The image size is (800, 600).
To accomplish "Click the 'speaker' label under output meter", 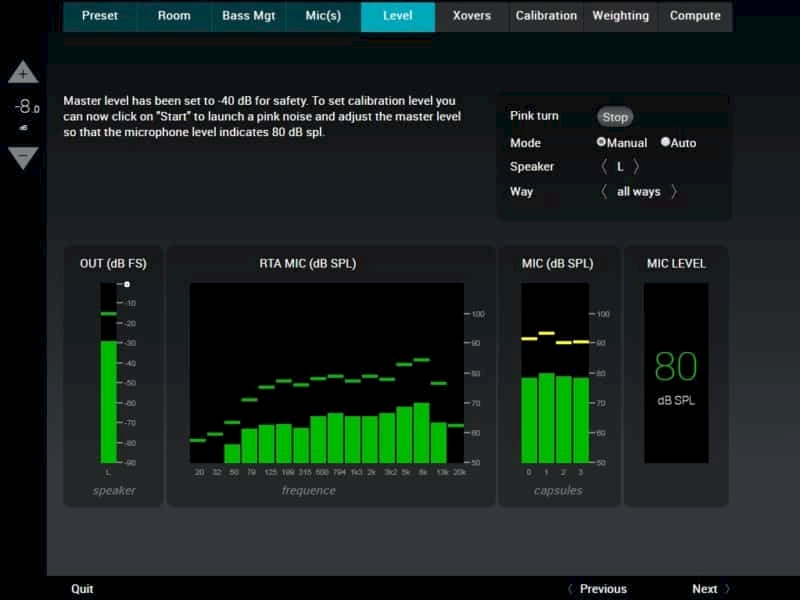I will pos(114,490).
